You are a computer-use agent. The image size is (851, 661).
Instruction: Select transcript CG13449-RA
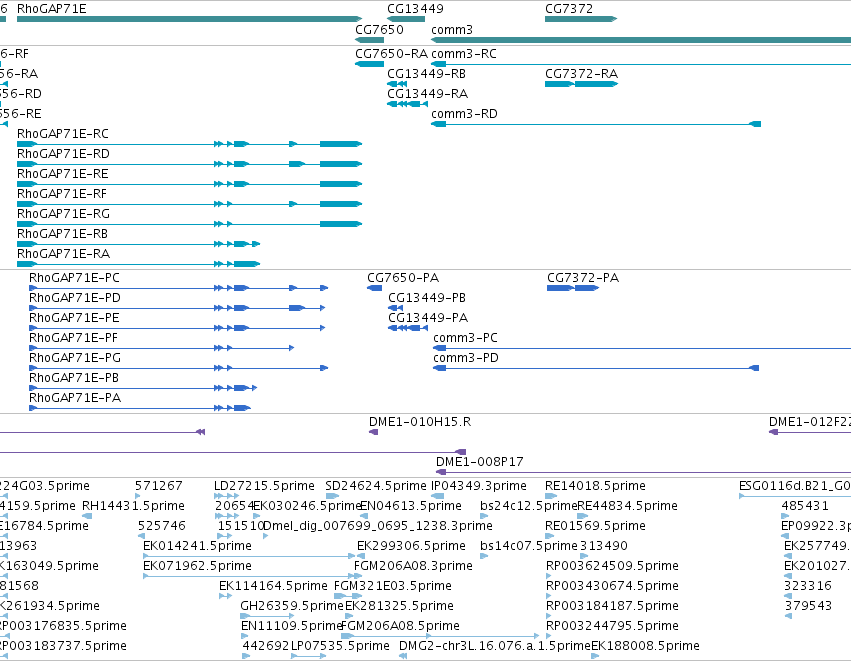[x=407, y=104]
